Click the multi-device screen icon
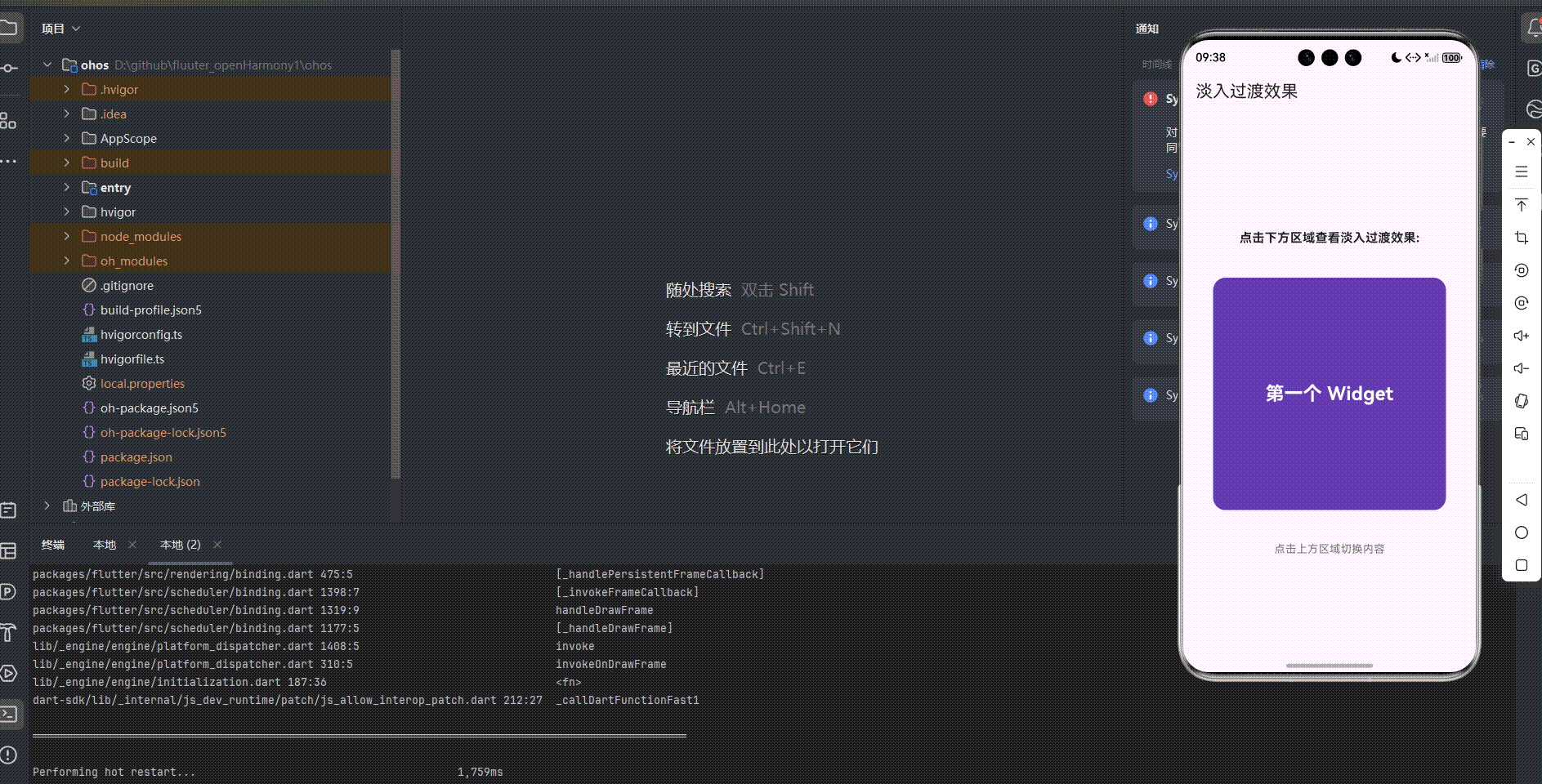The image size is (1542, 784). coord(1521,434)
